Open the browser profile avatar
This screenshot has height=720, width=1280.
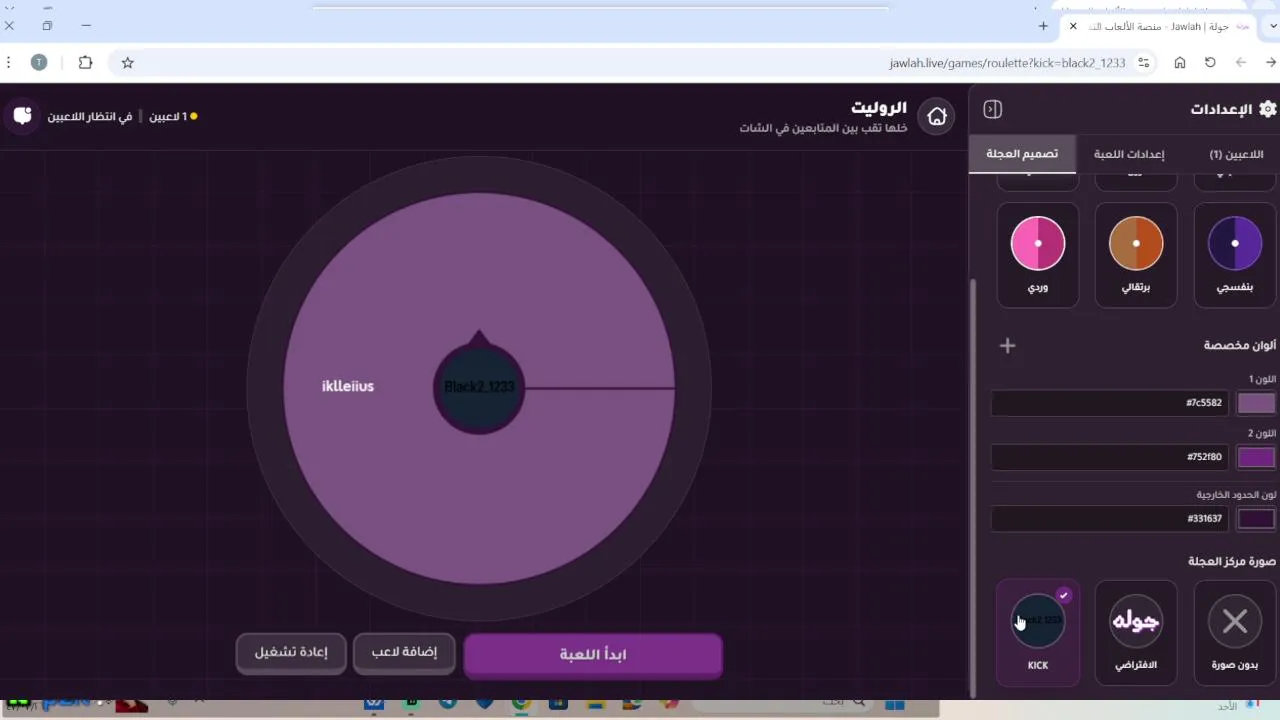[x=39, y=62]
